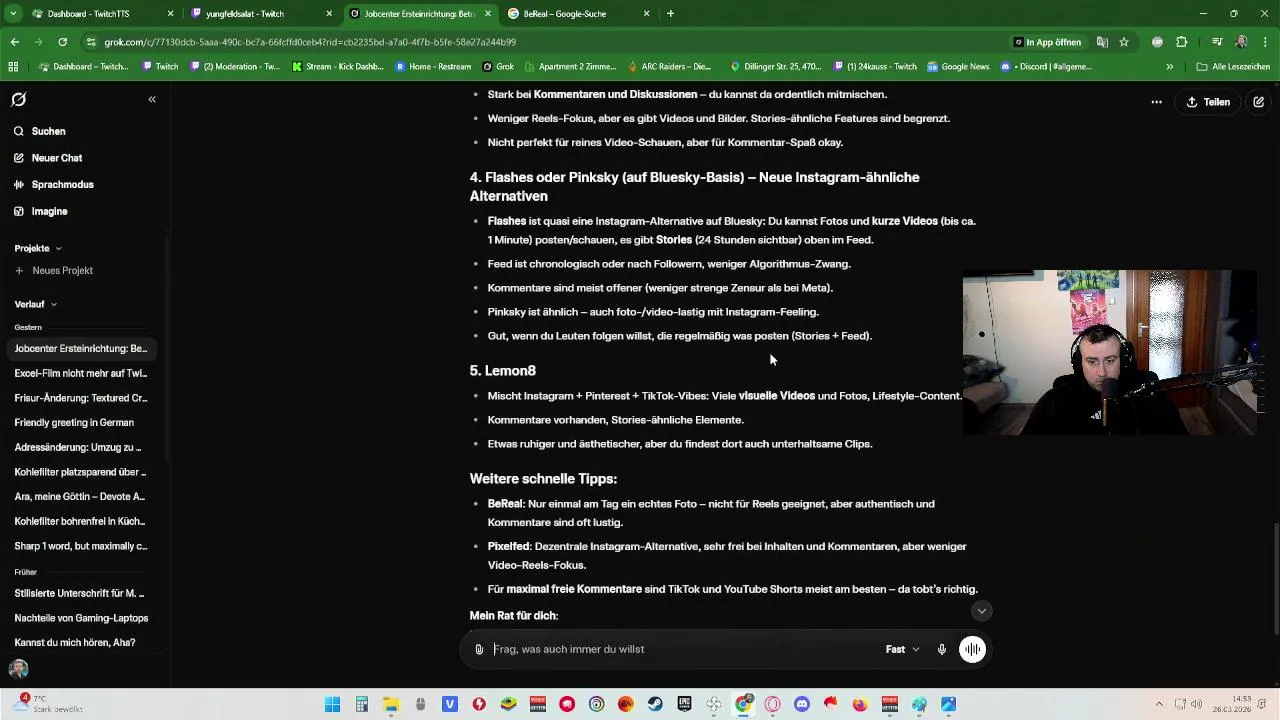The image size is (1280, 720).
Task: Open a new browser tab
Action: (x=670, y=14)
